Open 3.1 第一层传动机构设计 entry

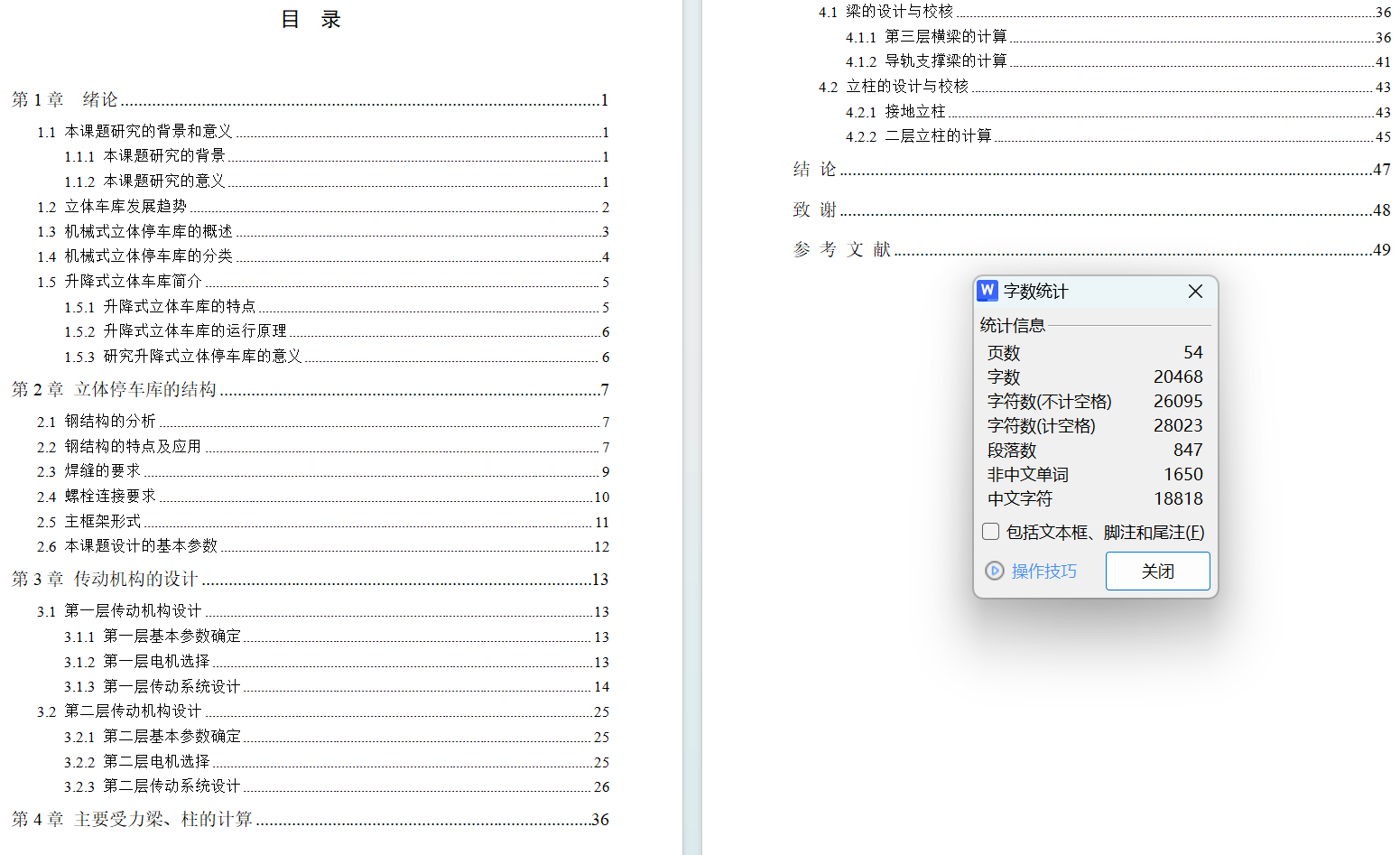click(x=323, y=611)
